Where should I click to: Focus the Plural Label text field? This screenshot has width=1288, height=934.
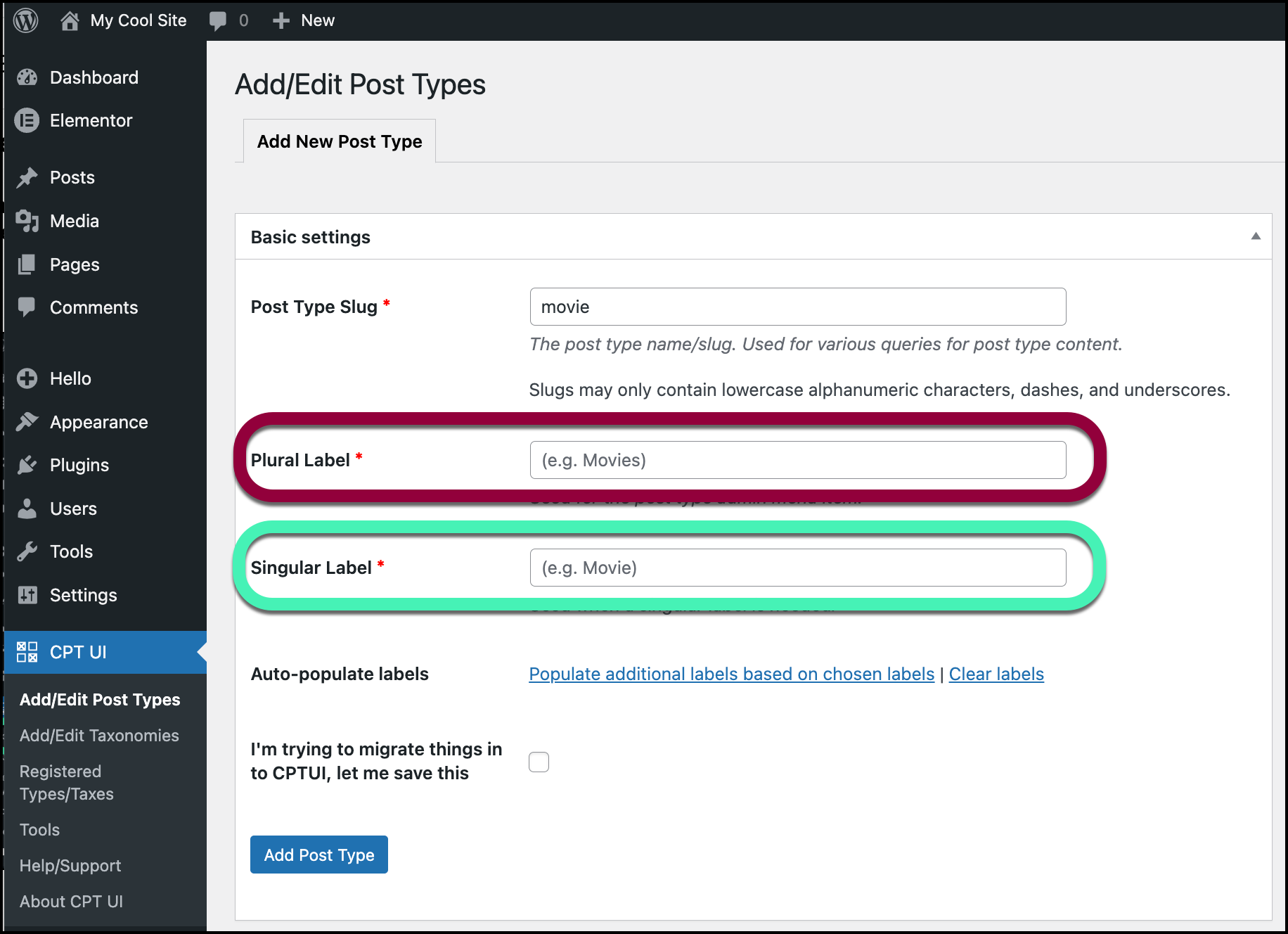(797, 460)
